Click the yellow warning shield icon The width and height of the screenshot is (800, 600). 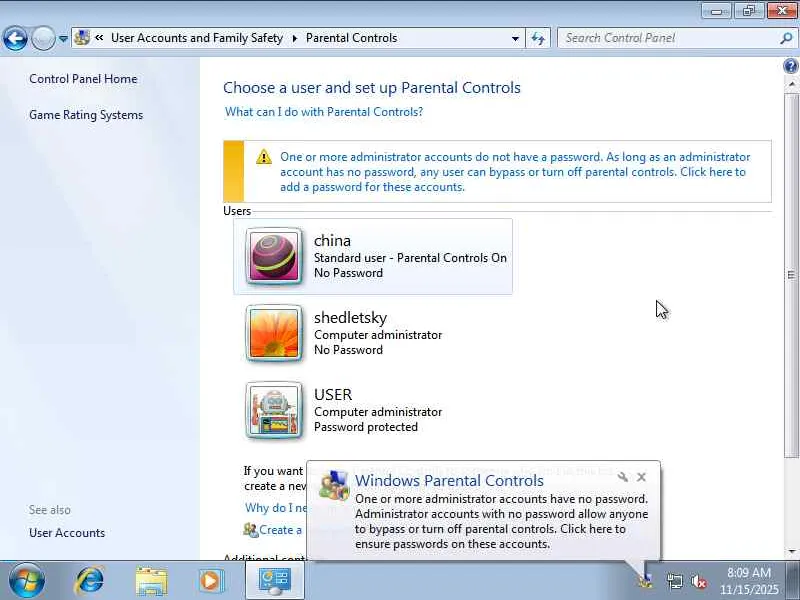263,156
